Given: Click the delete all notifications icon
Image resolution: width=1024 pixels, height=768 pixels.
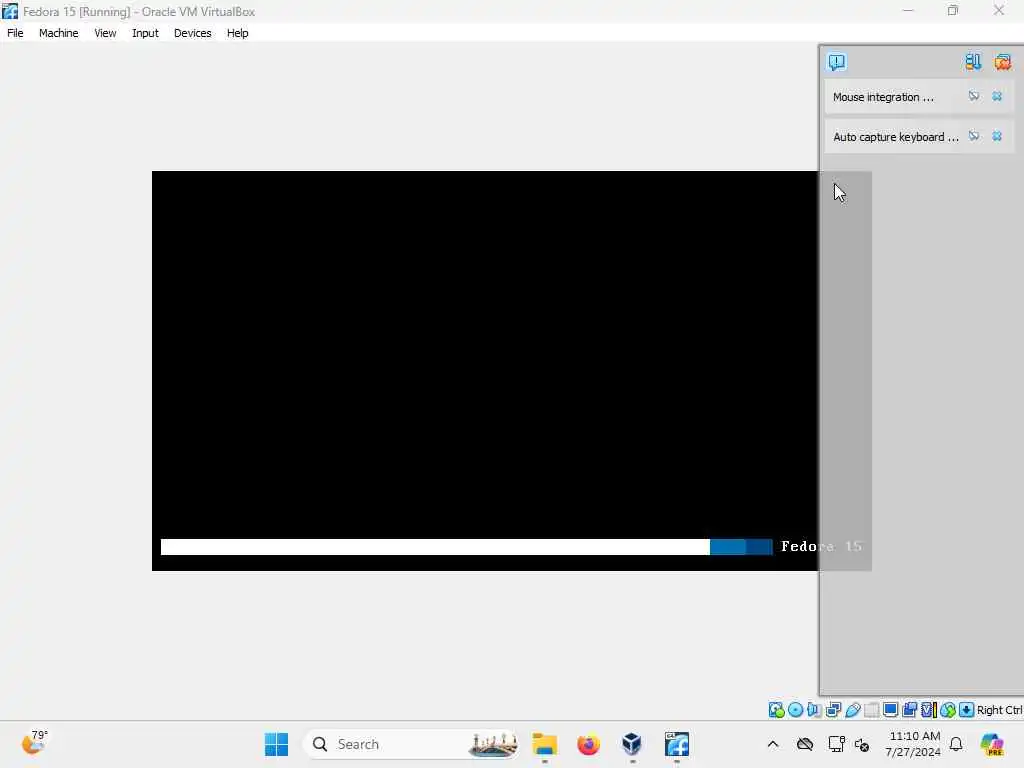Looking at the screenshot, I should click(1002, 62).
